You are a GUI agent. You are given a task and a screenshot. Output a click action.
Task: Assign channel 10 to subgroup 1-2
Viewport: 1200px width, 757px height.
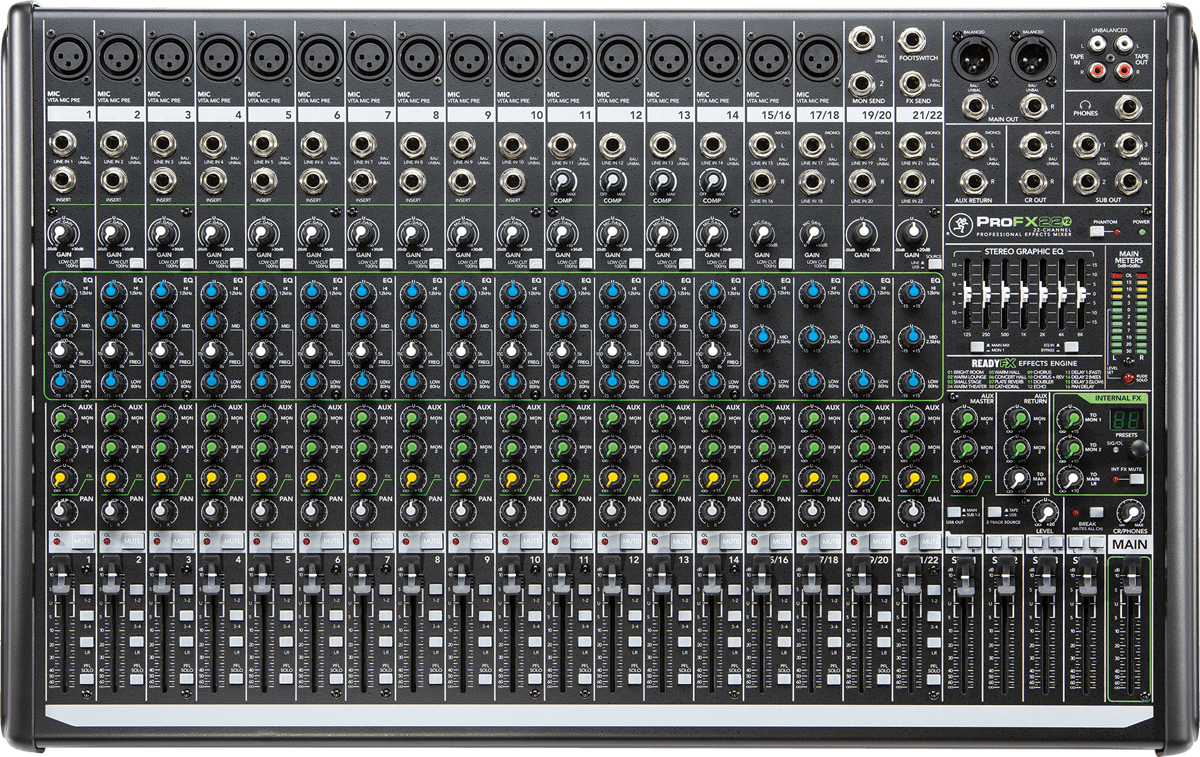[537, 589]
